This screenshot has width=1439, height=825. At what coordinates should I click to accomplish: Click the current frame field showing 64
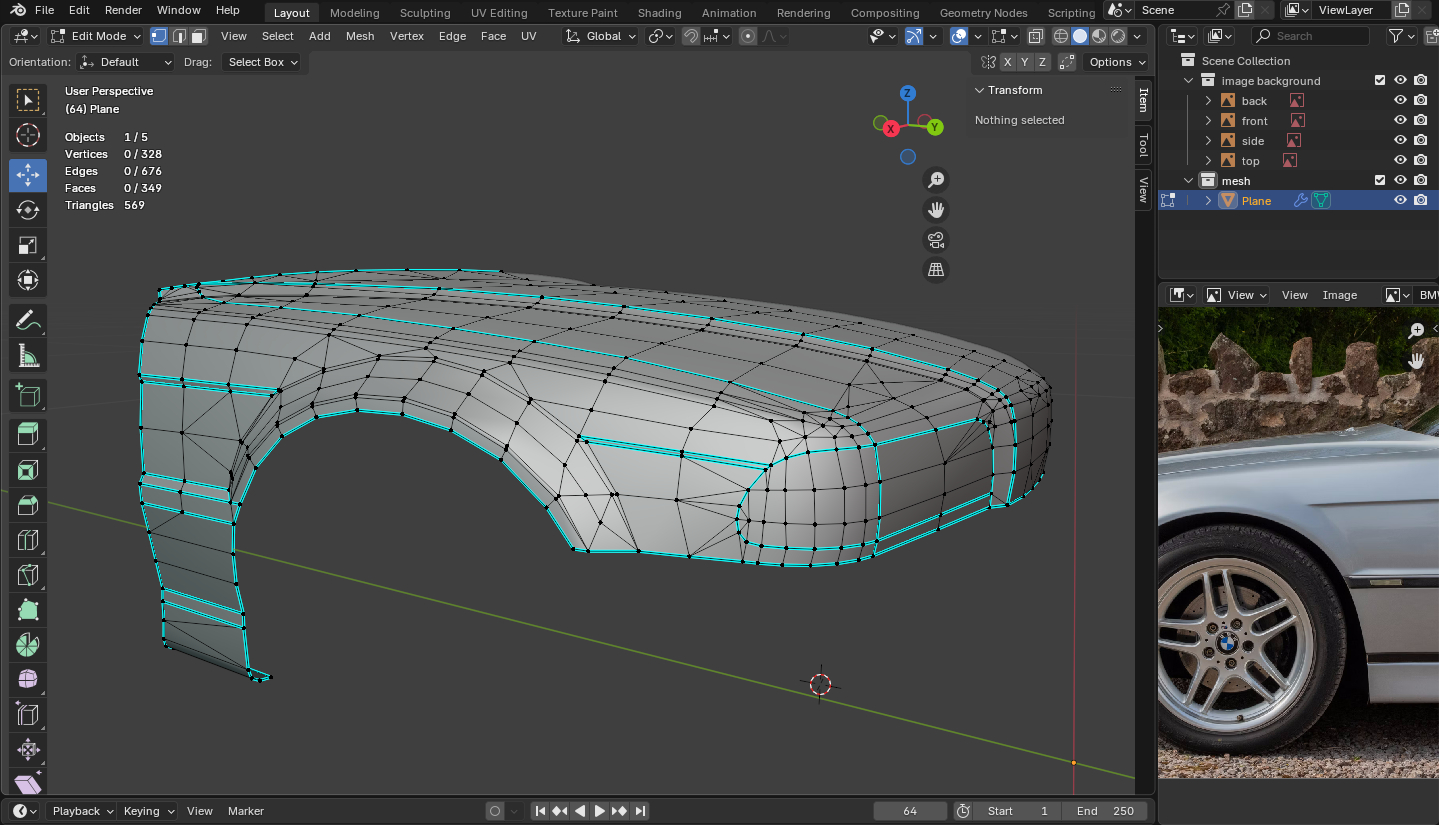[909, 811]
